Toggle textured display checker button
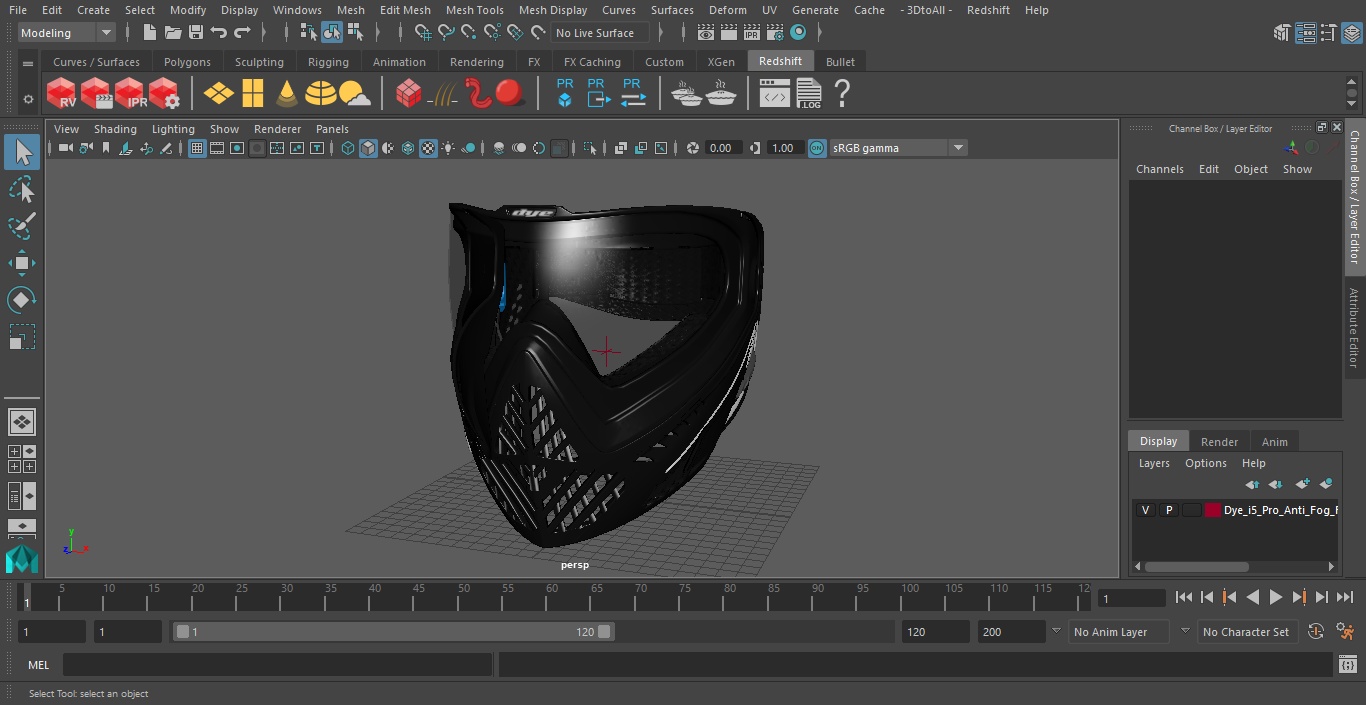 point(428,148)
